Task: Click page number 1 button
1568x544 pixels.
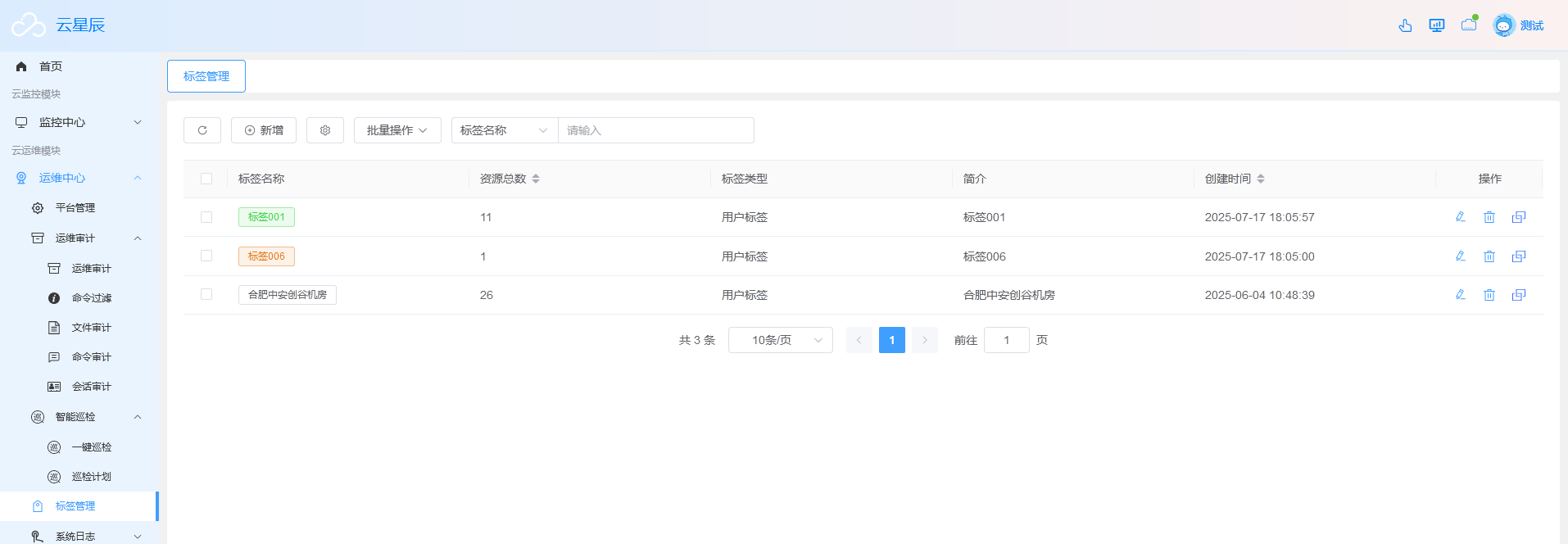Action: point(892,340)
